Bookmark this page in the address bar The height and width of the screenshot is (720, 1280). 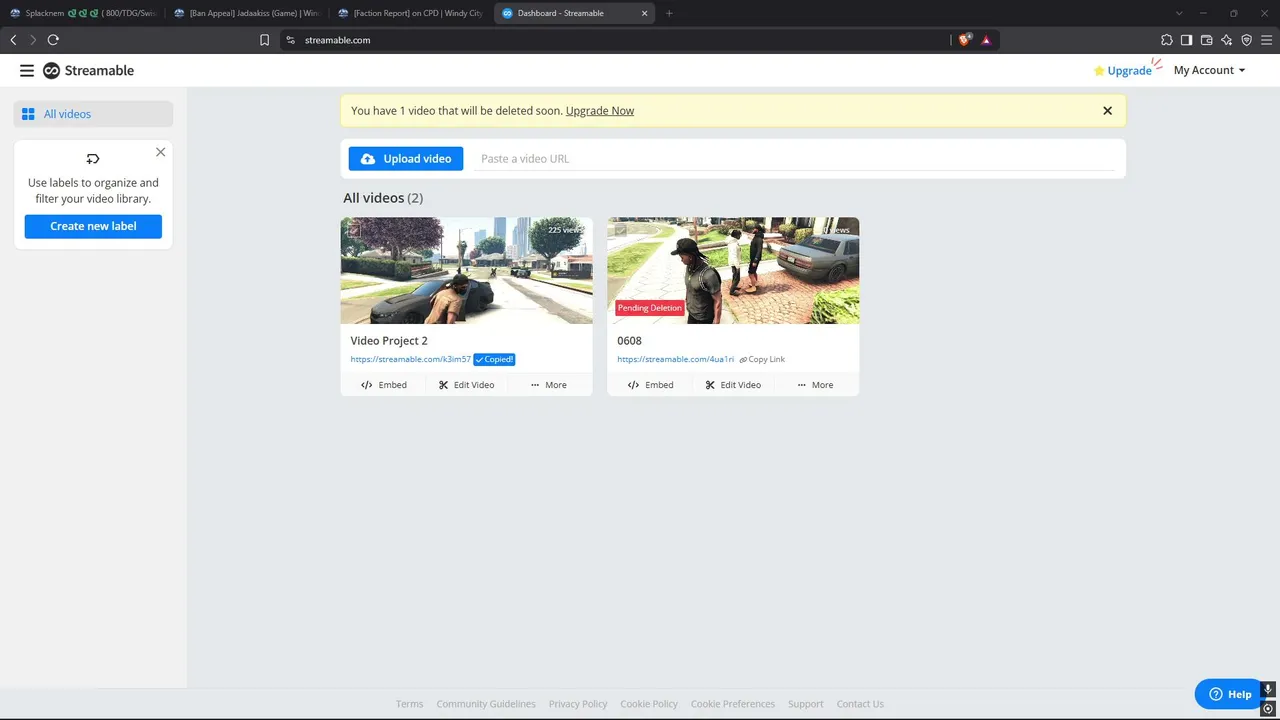click(x=264, y=40)
